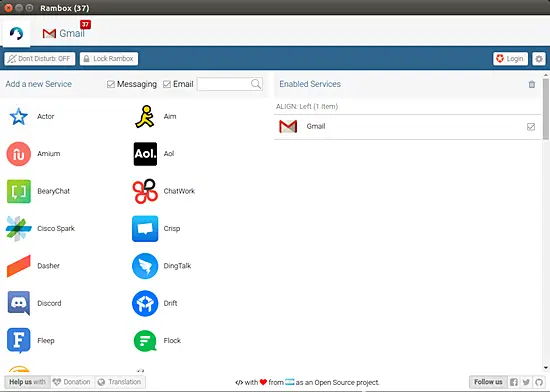Open the settings gear
This screenshot has height=392, width=550.
[x=539, y=59]
